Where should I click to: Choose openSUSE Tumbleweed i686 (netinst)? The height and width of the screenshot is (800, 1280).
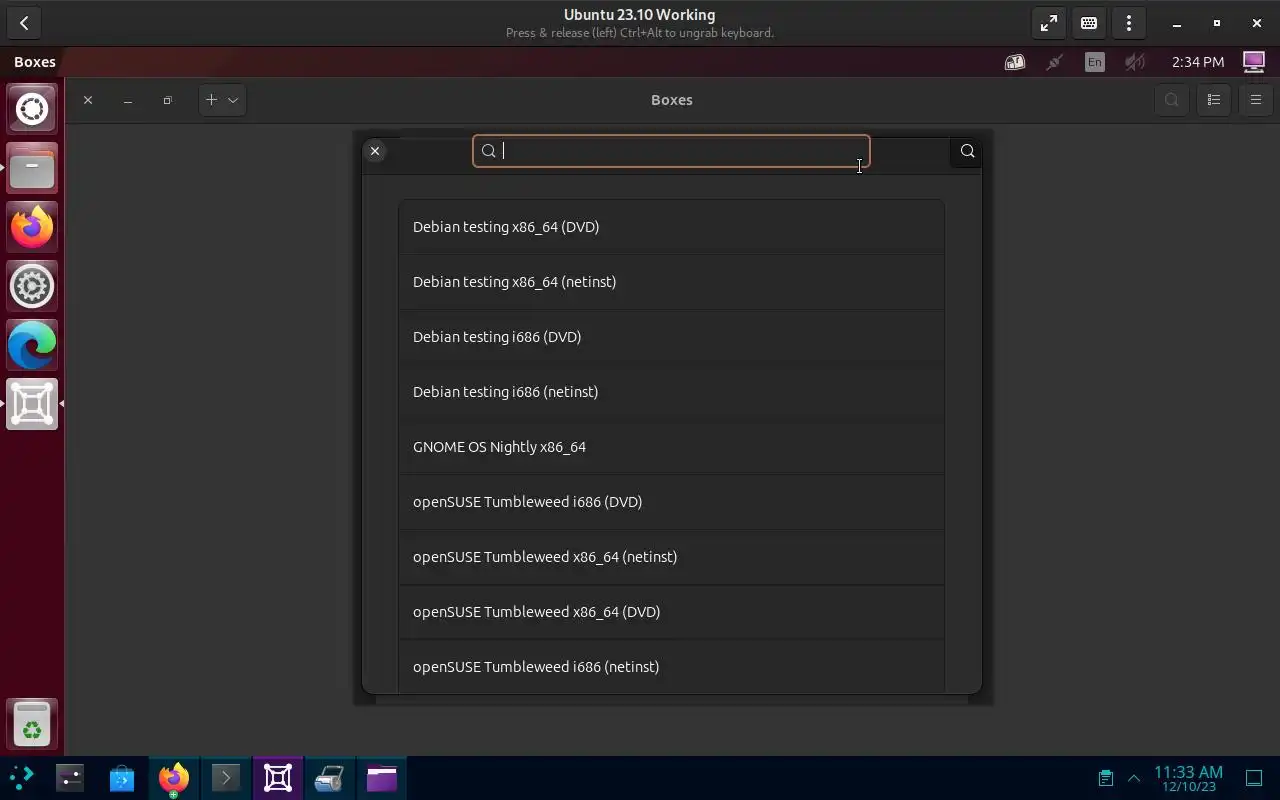coord(671,667)
